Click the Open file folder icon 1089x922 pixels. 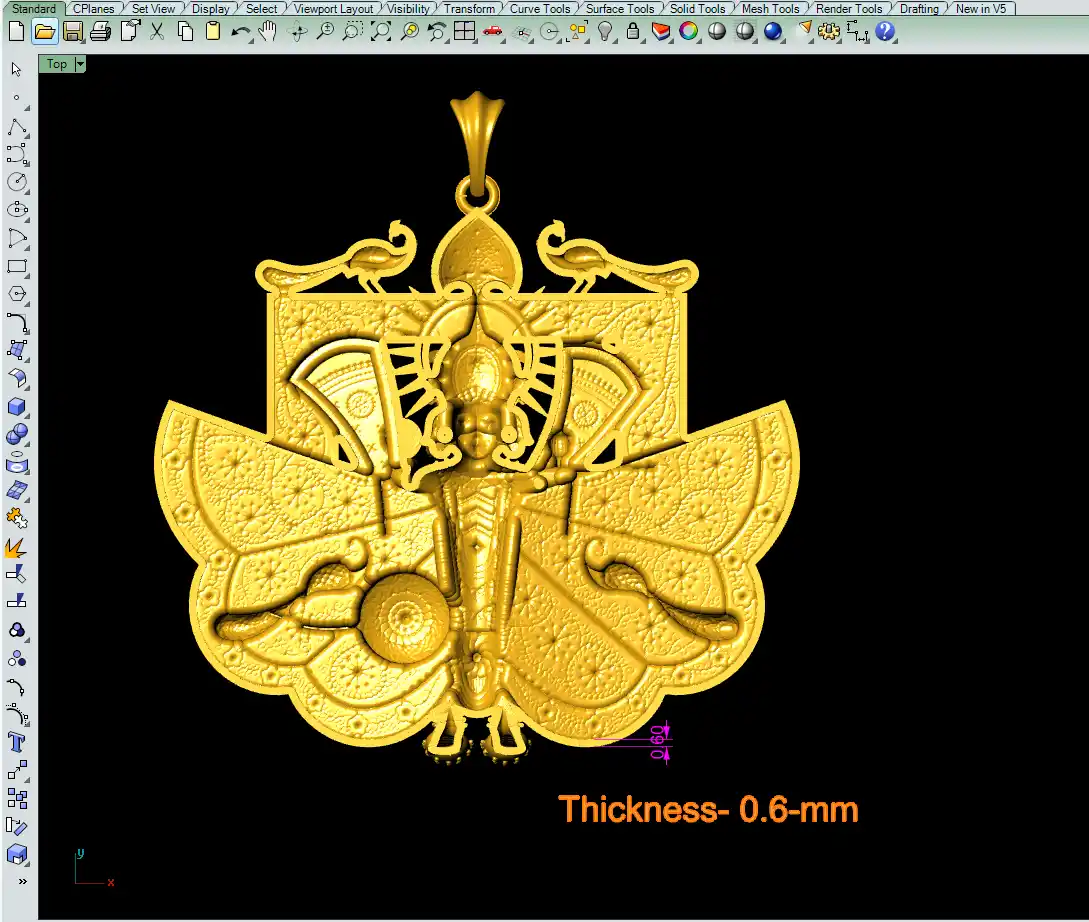(44, 31)
